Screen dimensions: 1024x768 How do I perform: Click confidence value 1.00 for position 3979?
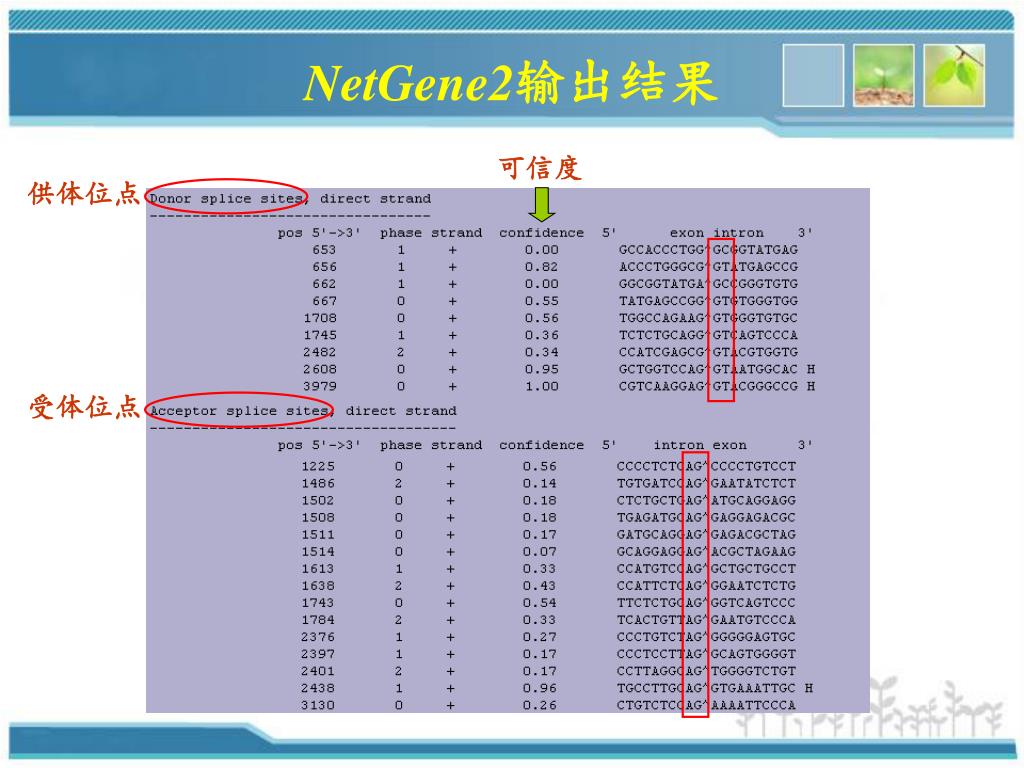click(x=541, y=386)
